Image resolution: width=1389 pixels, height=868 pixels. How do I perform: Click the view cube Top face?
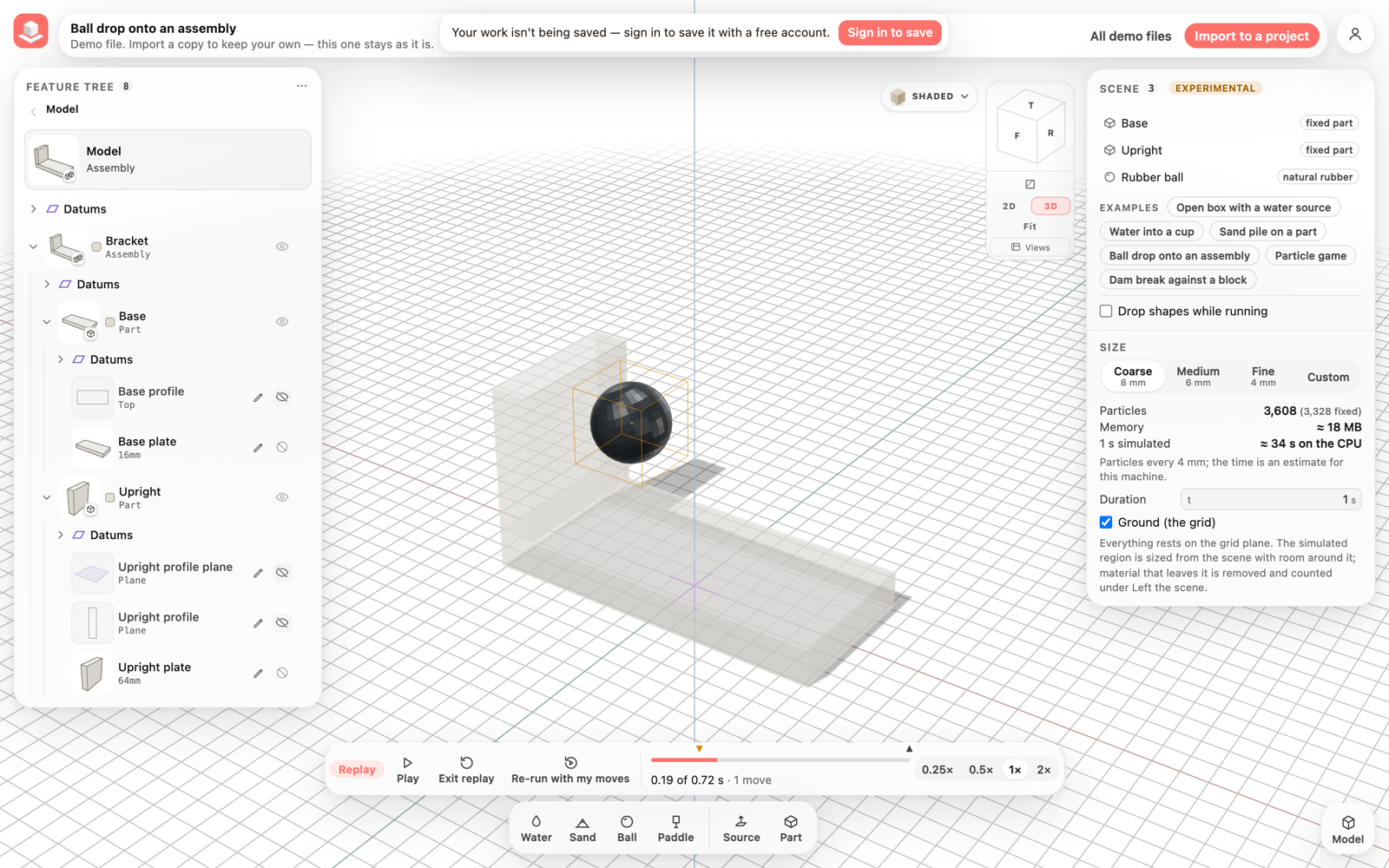point(1031,106)
